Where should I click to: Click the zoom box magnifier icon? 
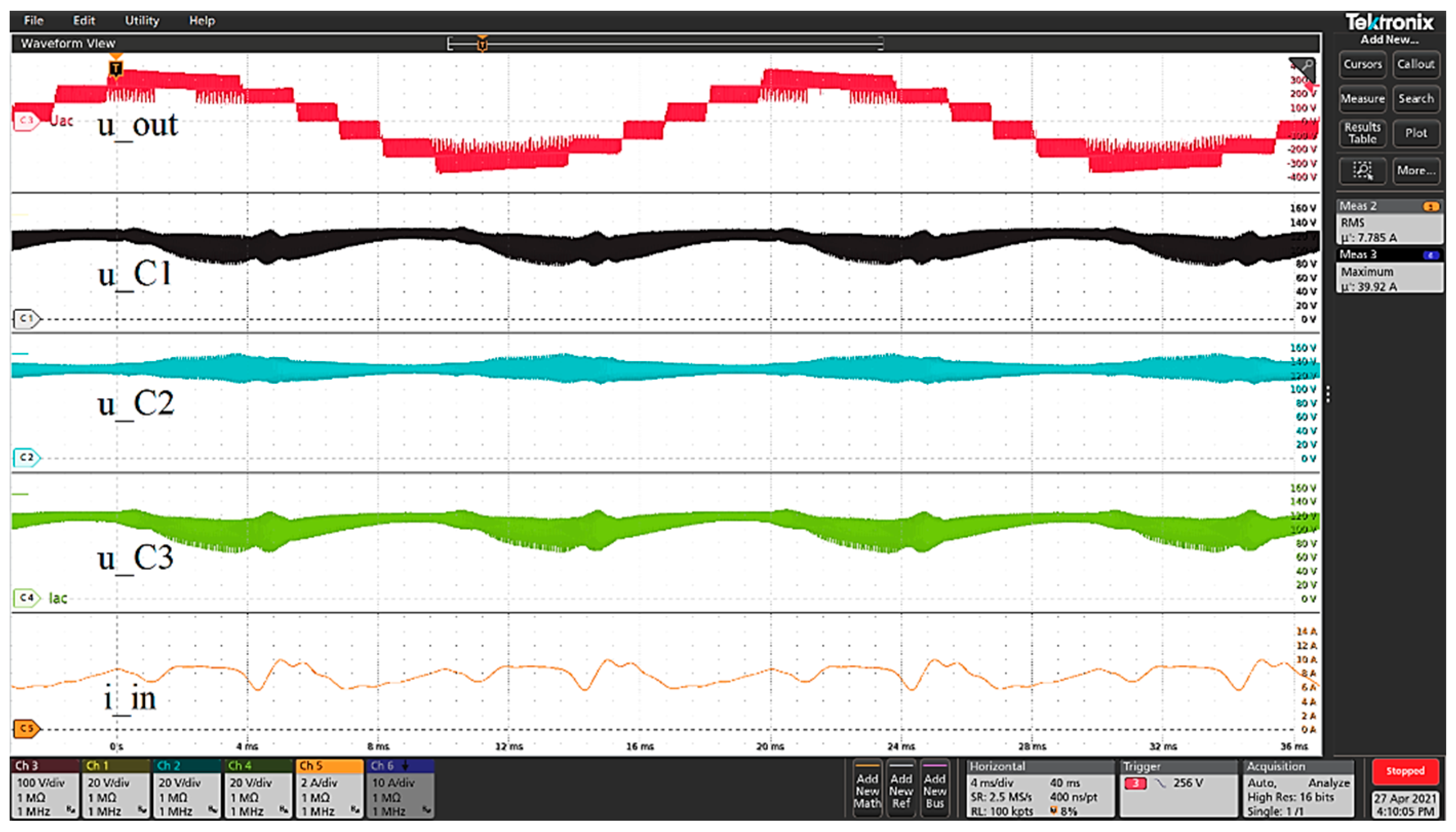click(x=1362, y=170)
